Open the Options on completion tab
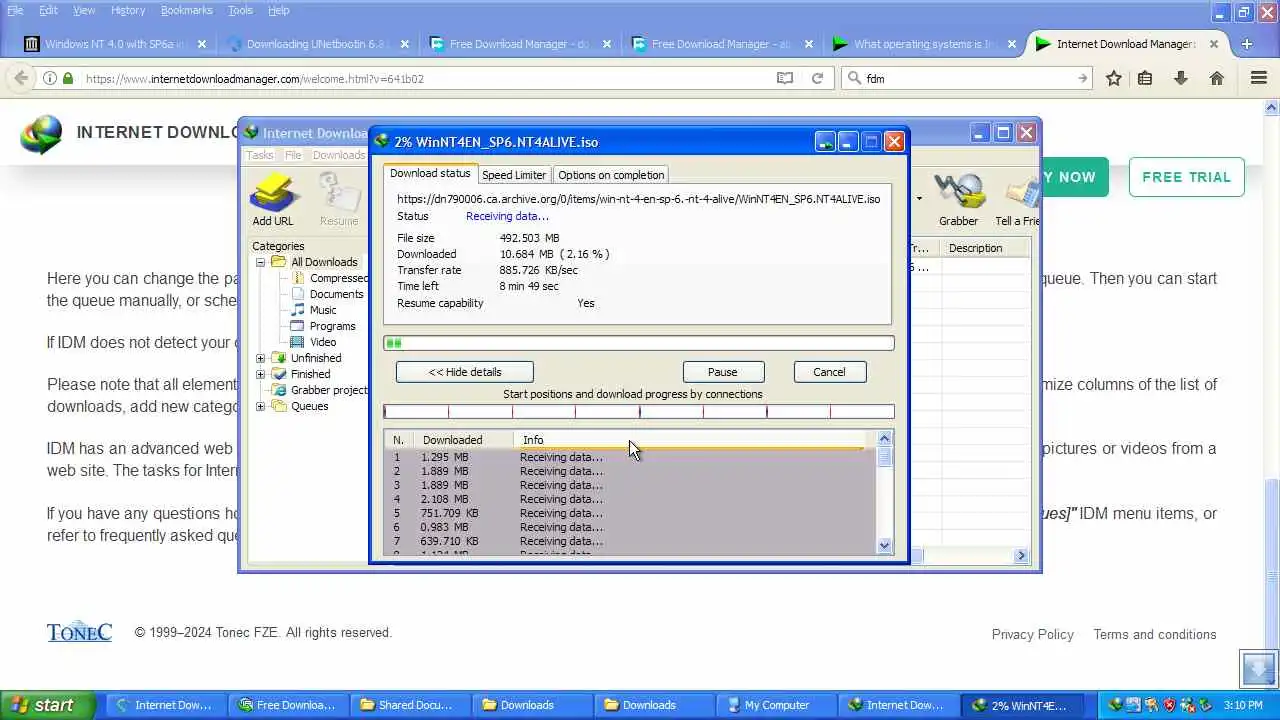The height and width of the screenshot is (720, 1280). click(611, 175)
